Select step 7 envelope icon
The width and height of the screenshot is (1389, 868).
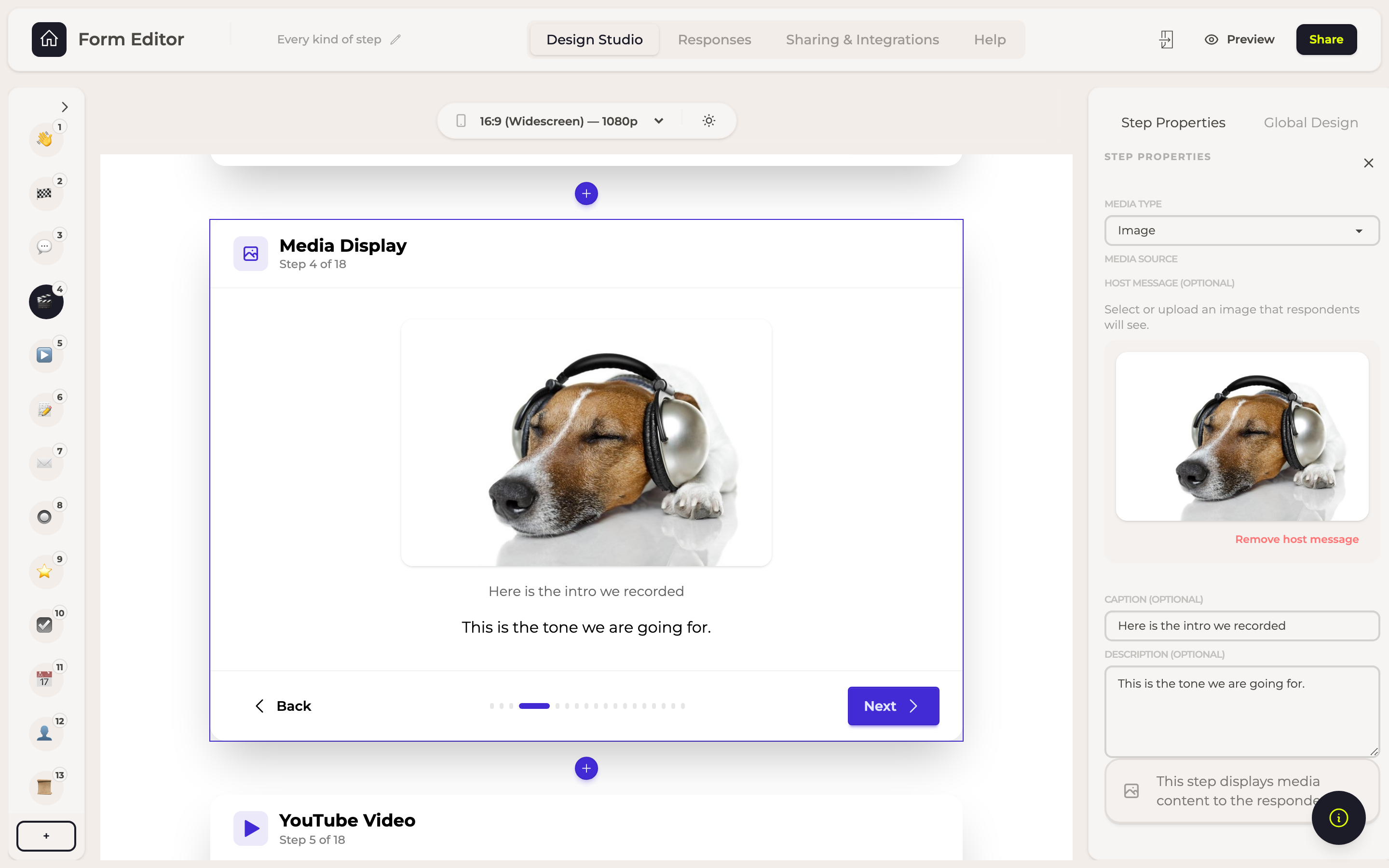(45, 463)
